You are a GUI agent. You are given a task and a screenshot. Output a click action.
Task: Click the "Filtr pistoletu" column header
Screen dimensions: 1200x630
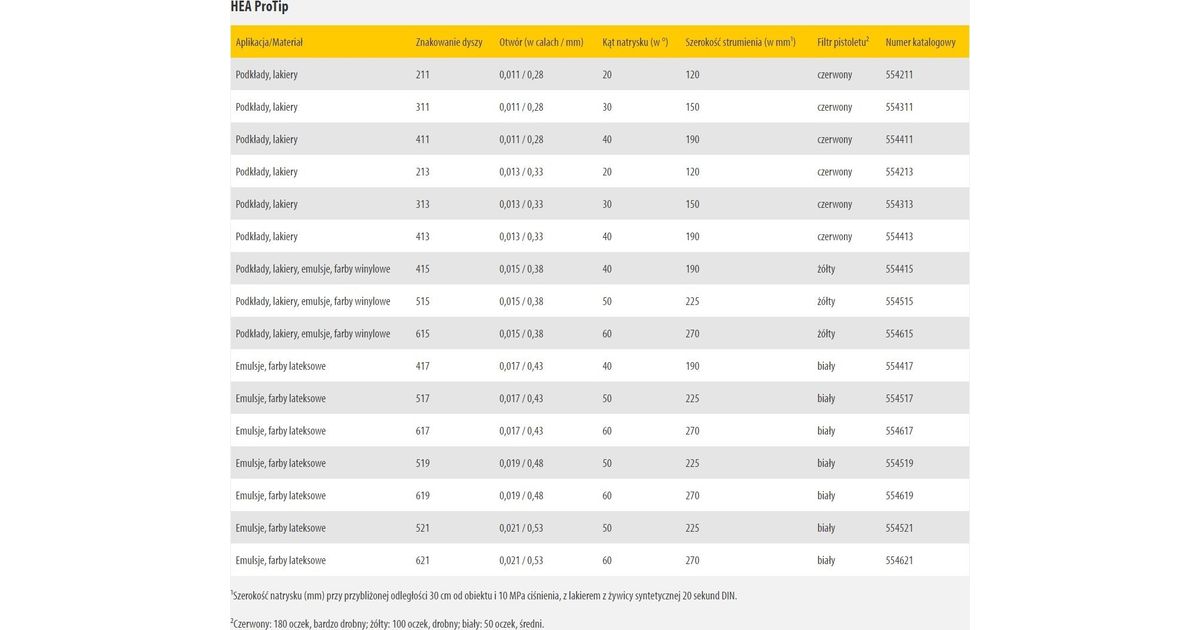click(842, 43)
